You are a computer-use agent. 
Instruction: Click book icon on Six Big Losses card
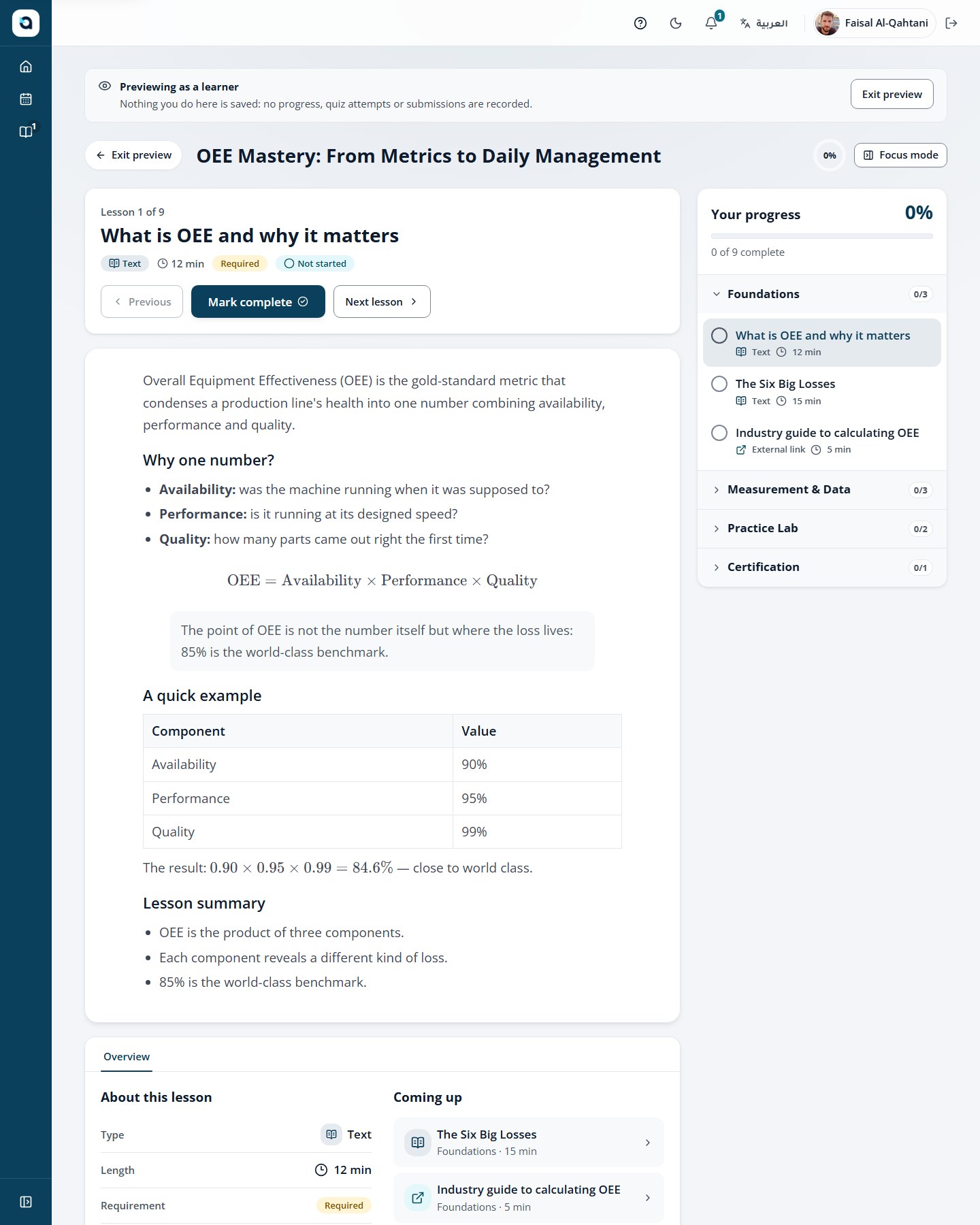click(x=418, y=1143)
